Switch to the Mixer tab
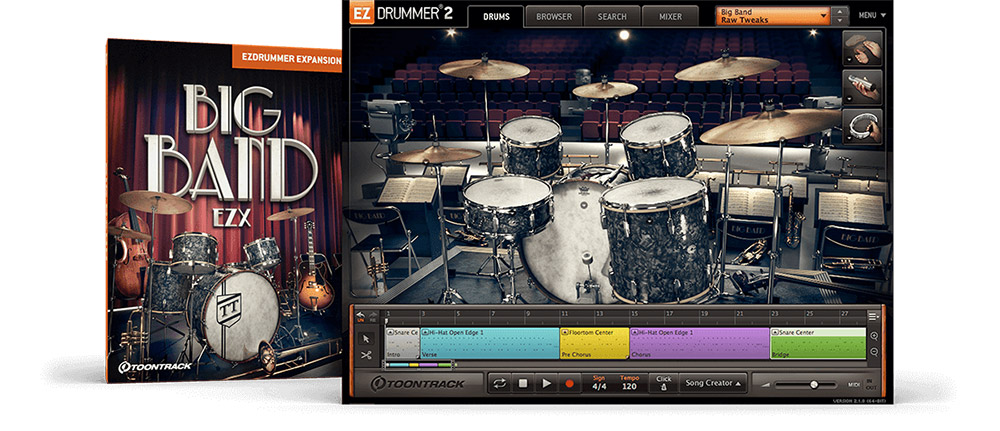Image resolution: width=1000 pixels, height=431 pixels. coord(670,17)
